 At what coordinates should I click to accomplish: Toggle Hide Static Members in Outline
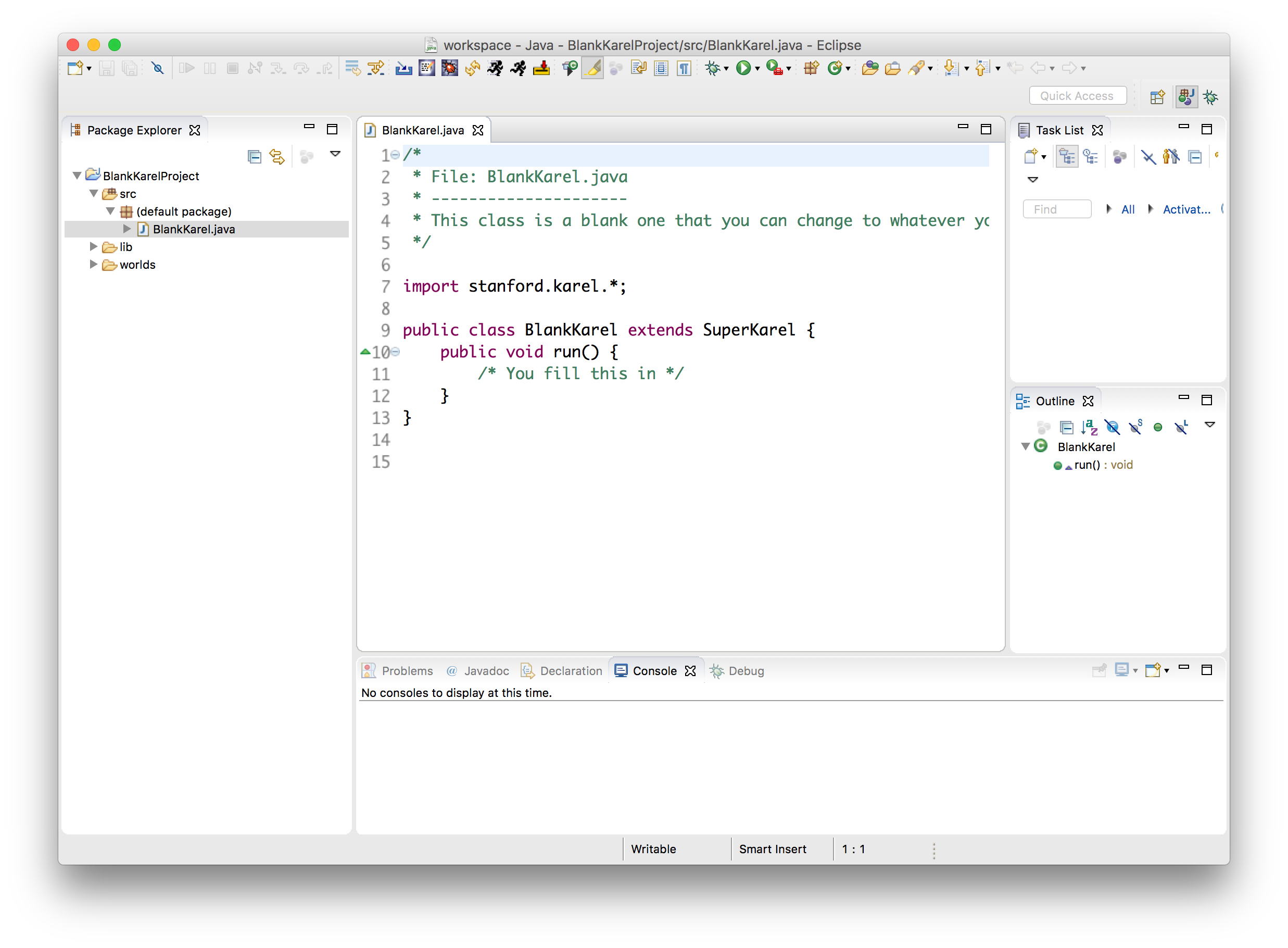point(1135,427)
